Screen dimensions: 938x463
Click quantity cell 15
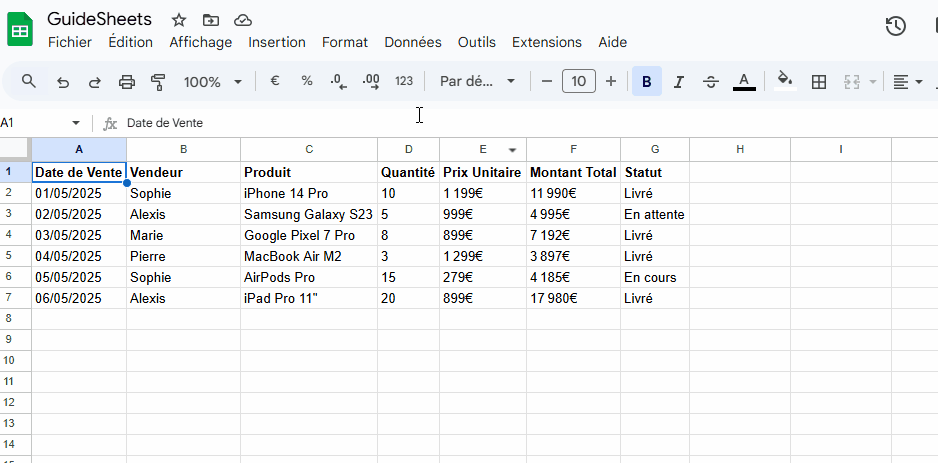click(x=408, y=277)
